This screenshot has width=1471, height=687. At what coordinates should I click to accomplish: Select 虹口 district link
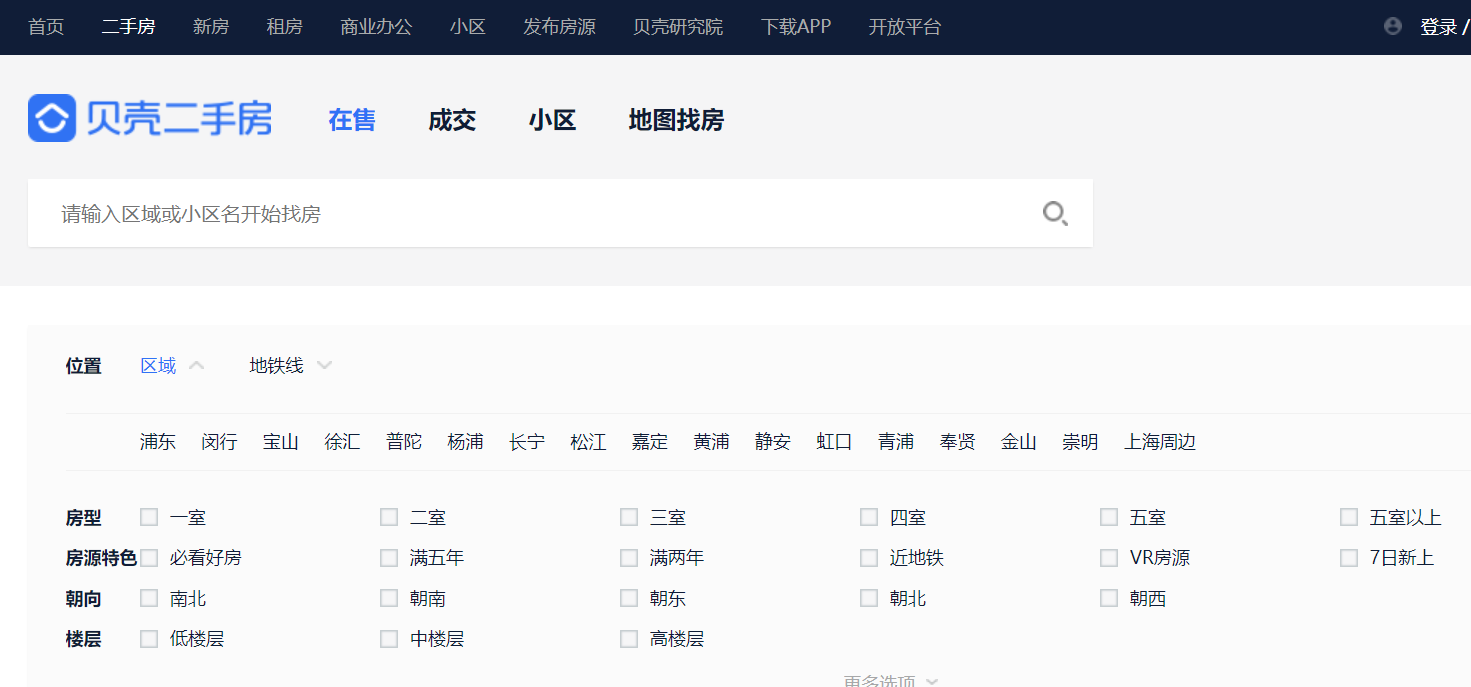[834, 441]
